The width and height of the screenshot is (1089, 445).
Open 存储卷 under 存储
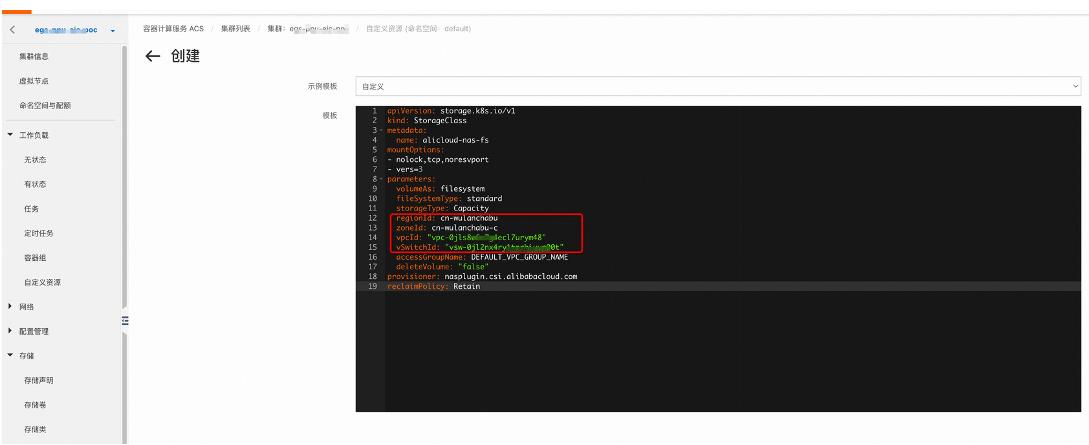point(35,405)
